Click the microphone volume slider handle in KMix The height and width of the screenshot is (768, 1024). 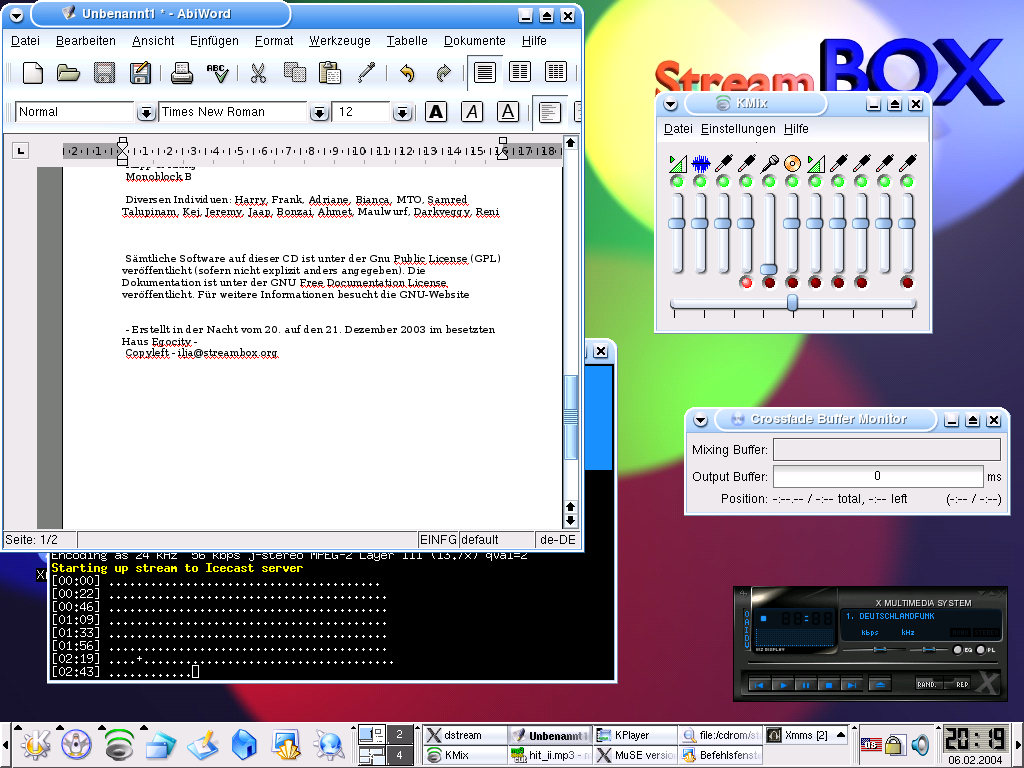tap(769, 269)
